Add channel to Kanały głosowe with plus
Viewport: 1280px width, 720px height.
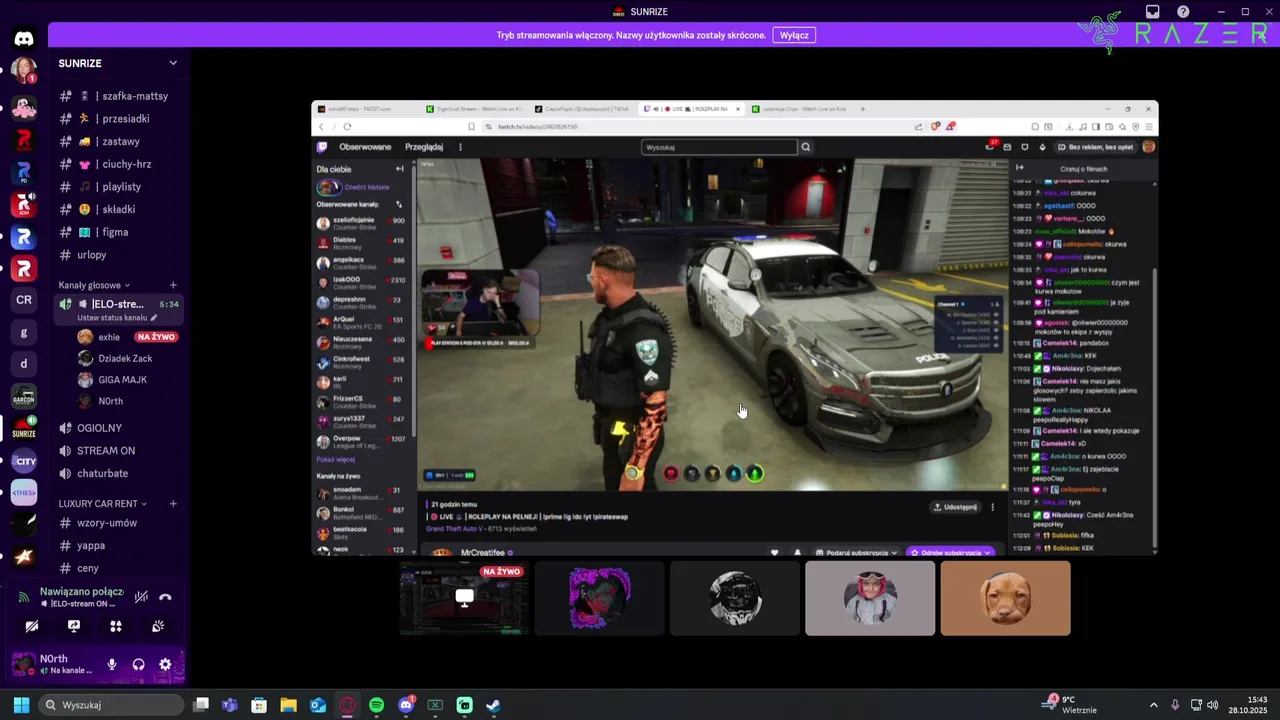point(173,285)
